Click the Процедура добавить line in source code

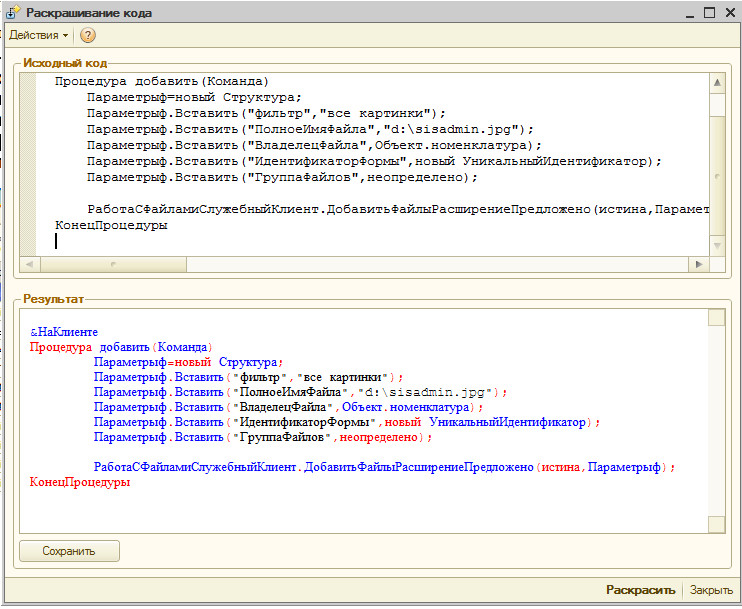(x=162, y=81)
